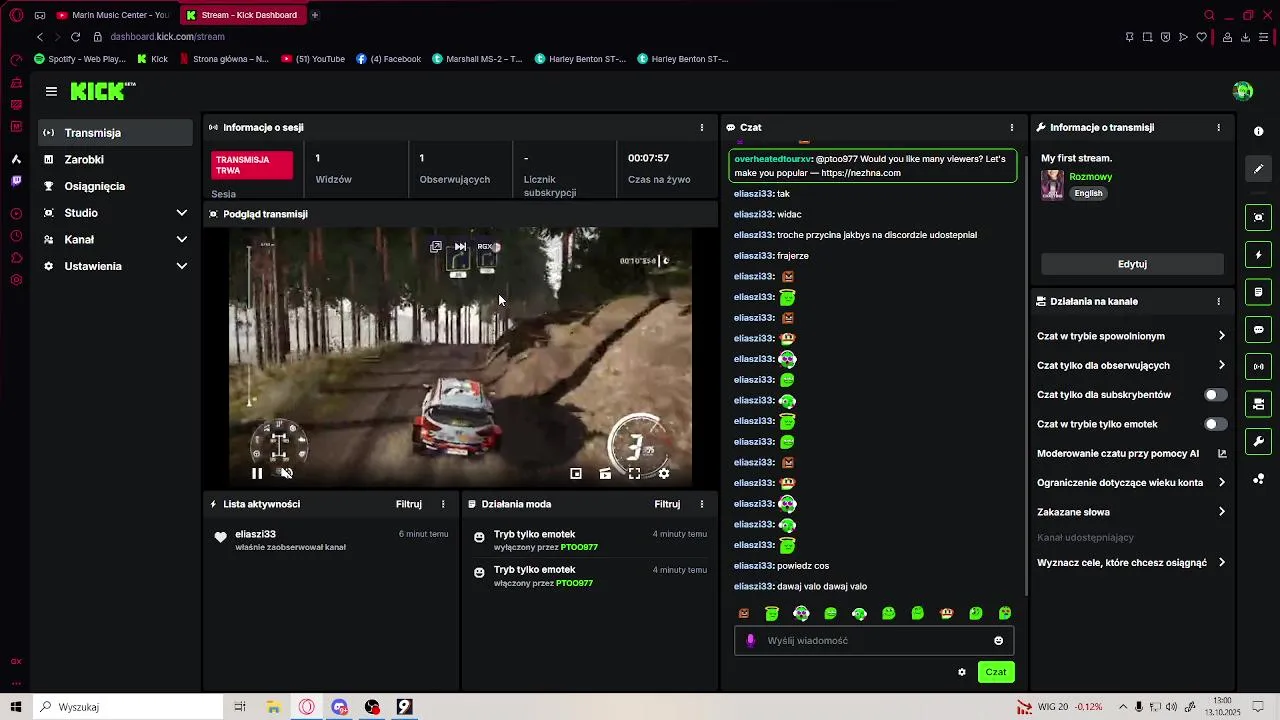Viewport: 1280px width, 720px height.
Task: Open Ograniczenie dotyczące wieku konta
Action: coord(1131,483)
